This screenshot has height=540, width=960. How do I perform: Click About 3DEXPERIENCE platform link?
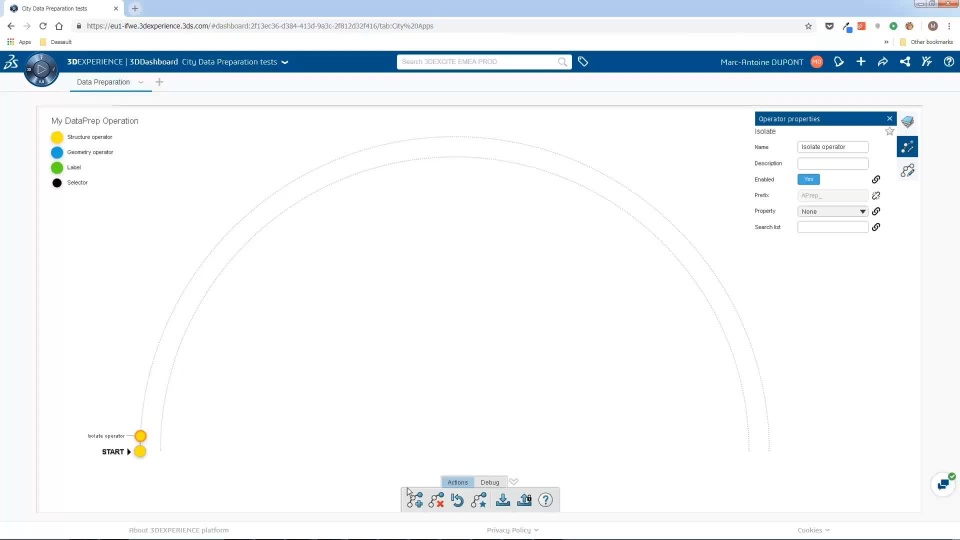pyautogui.click(x=179, y=530)
